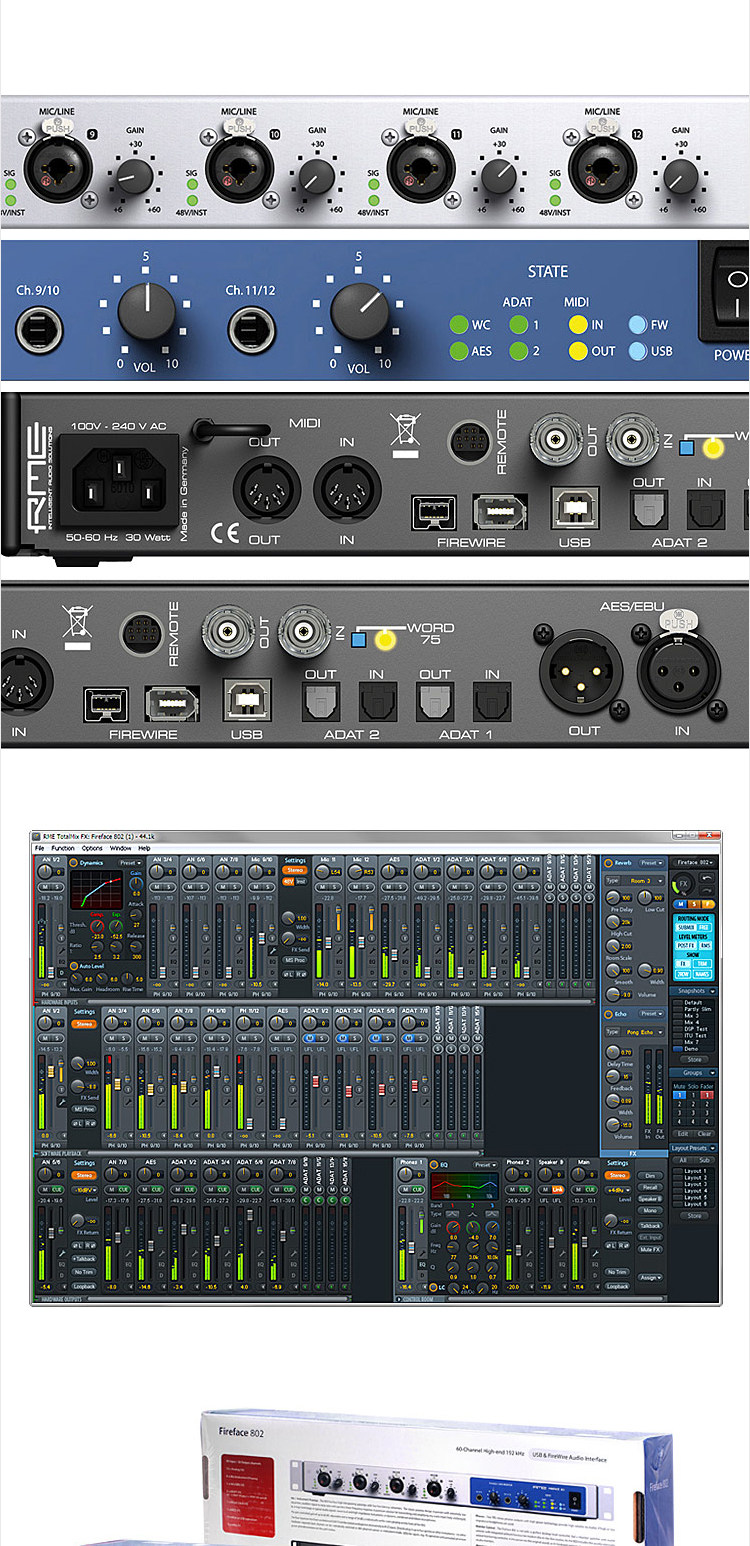Toggle Inst button in Mic 9/10 settings
This screenshot has width=750, height=1546.
pyautogui.click(x=300, y=881)
